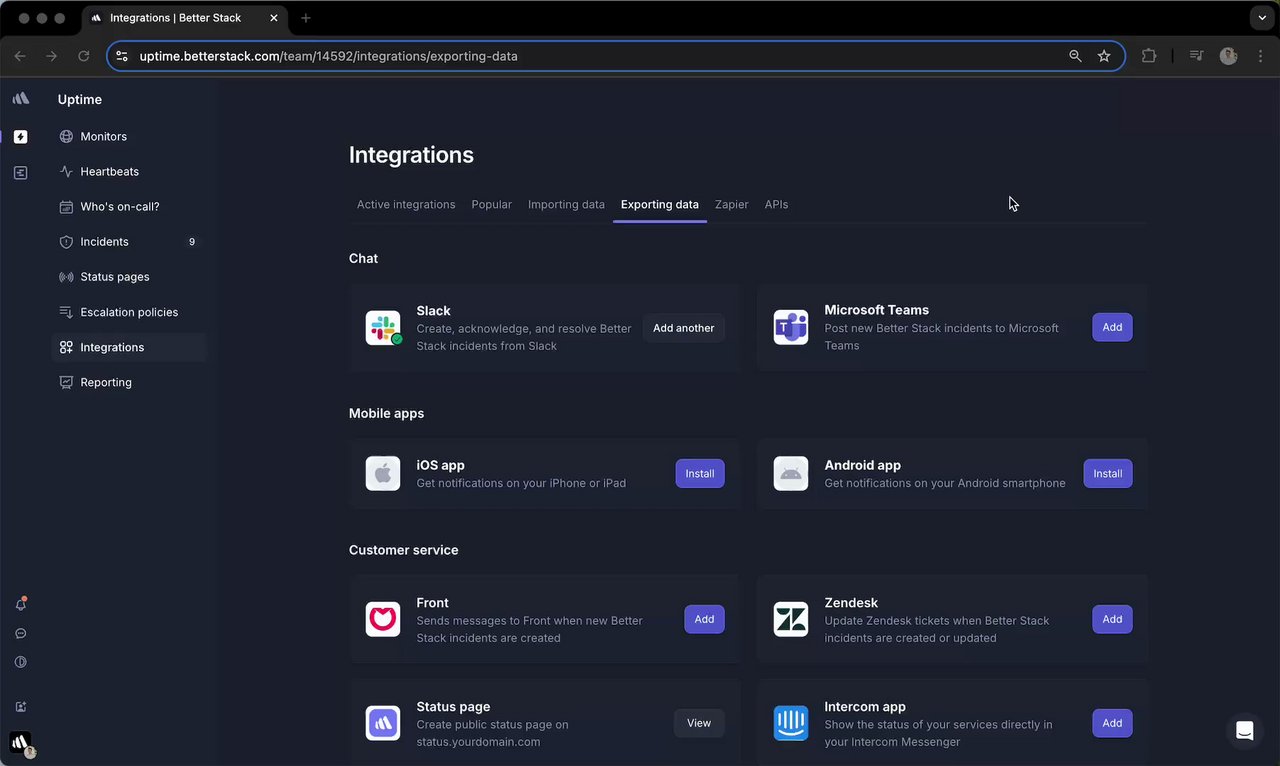Click the broadcast icon beside Status pages
This screenshot has width=1280, height=766.
pos(67,277)
